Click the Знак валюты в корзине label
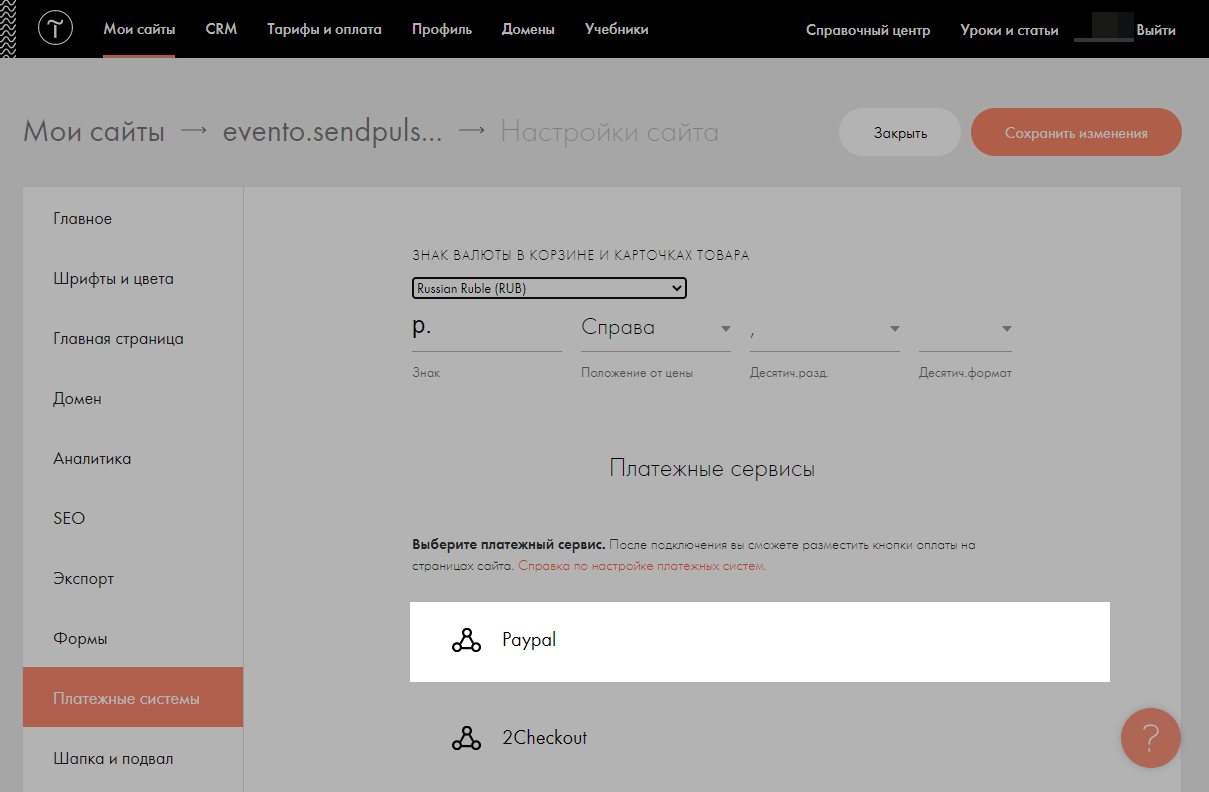 (x=581, y=255)
